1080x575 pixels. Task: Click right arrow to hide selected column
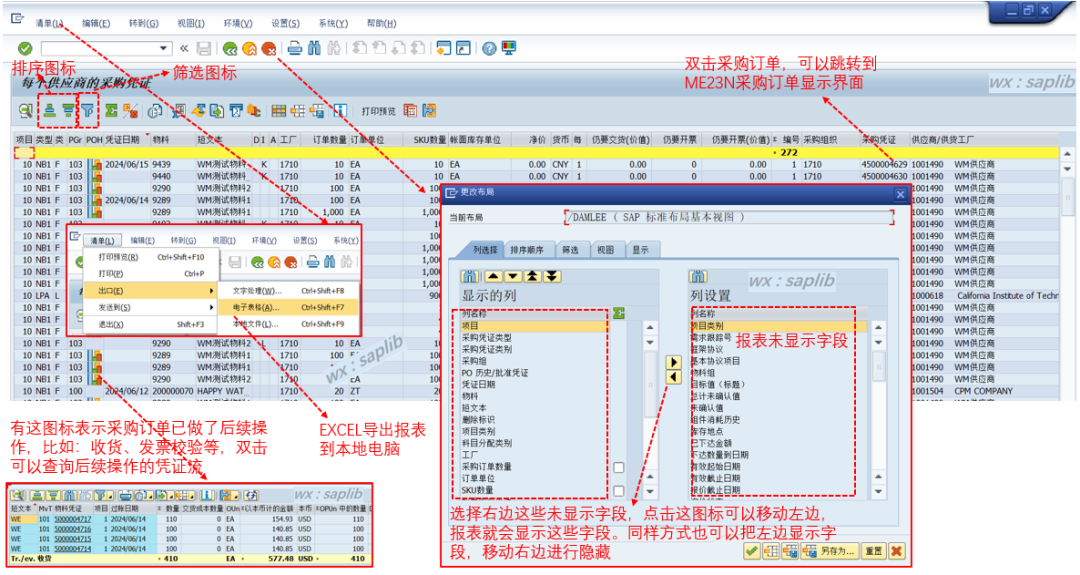674,362
